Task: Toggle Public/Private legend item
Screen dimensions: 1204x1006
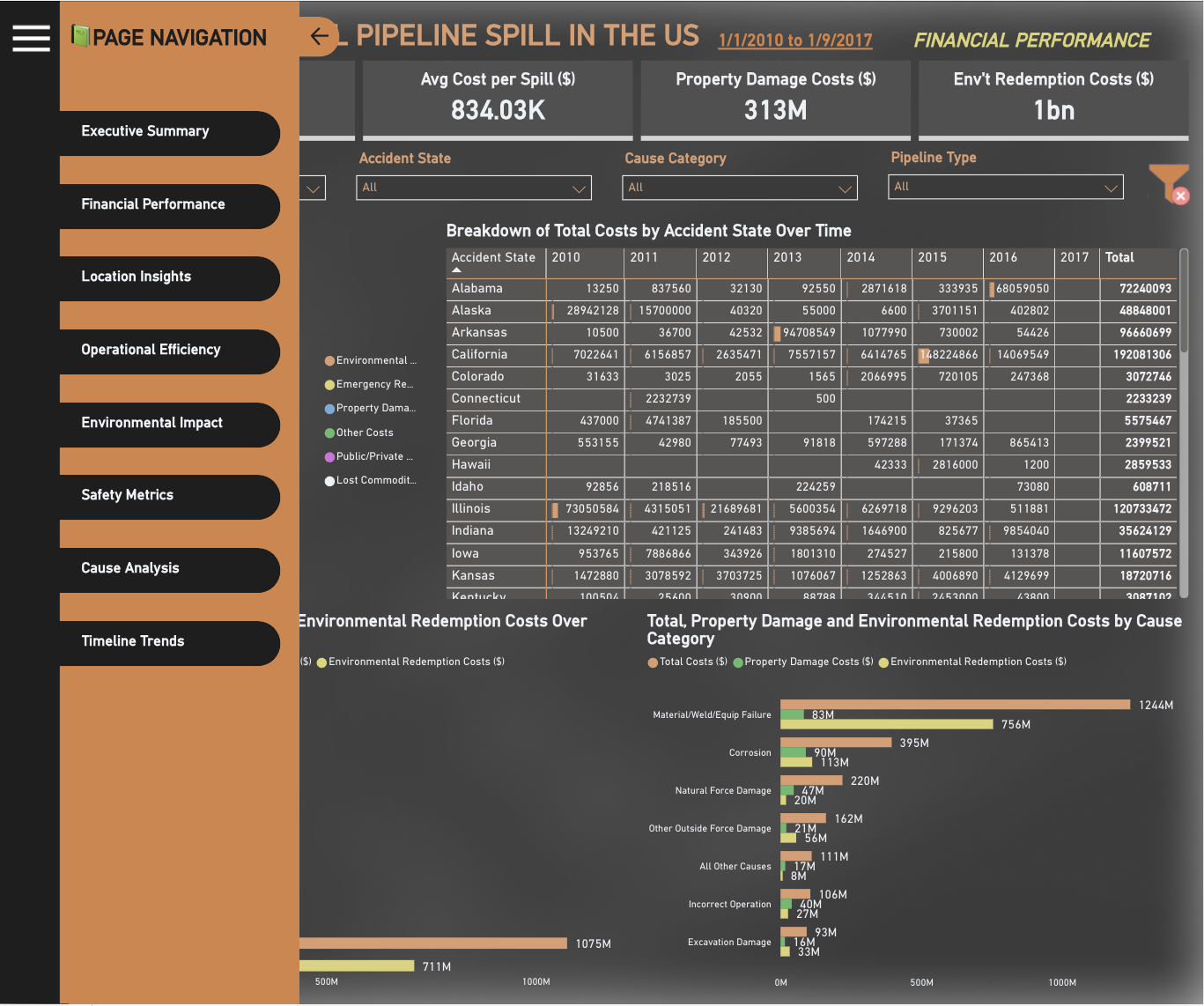Action: [x=374, y=456]
